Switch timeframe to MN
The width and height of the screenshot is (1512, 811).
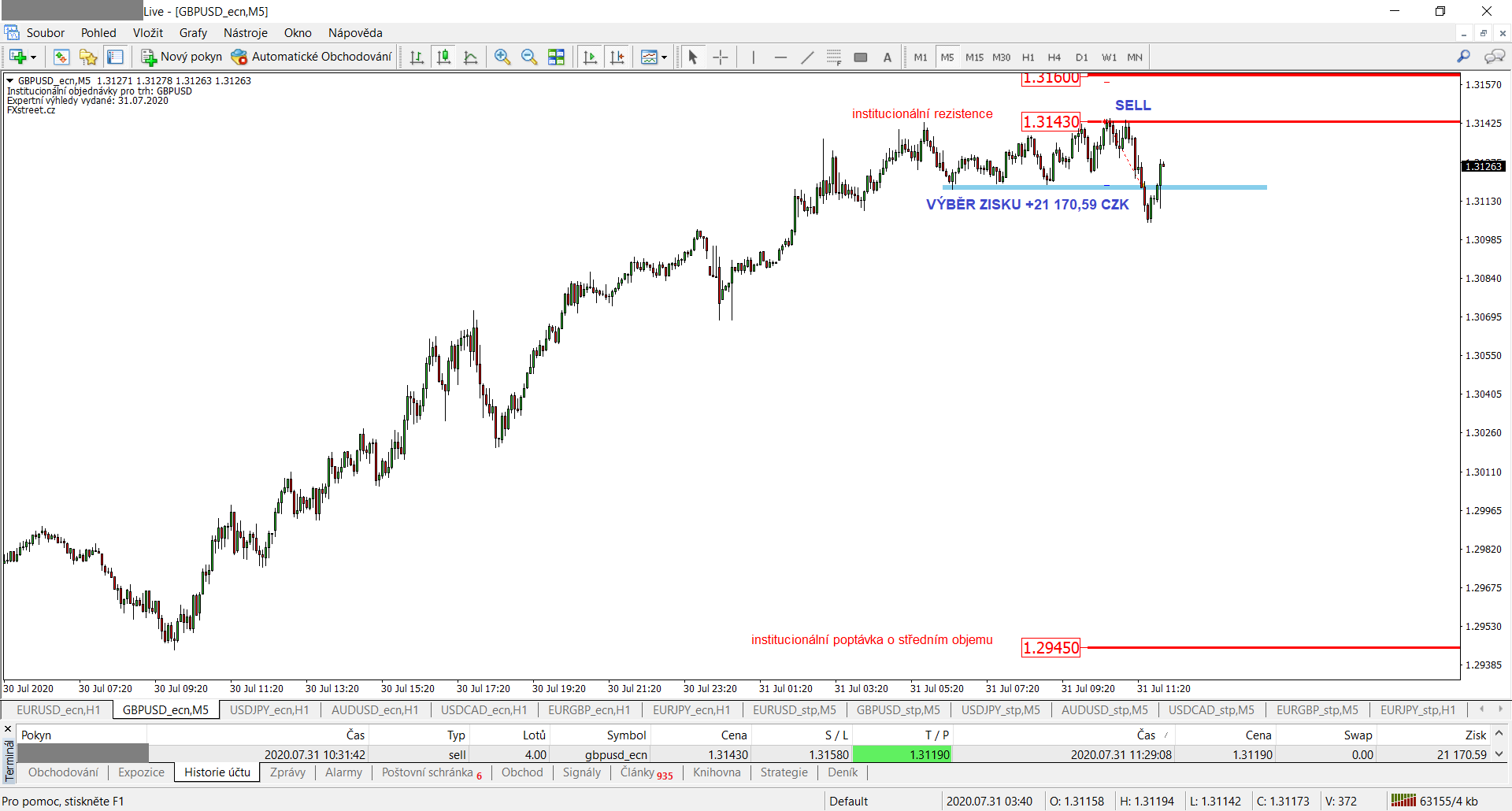click(x=1135, y=57)
